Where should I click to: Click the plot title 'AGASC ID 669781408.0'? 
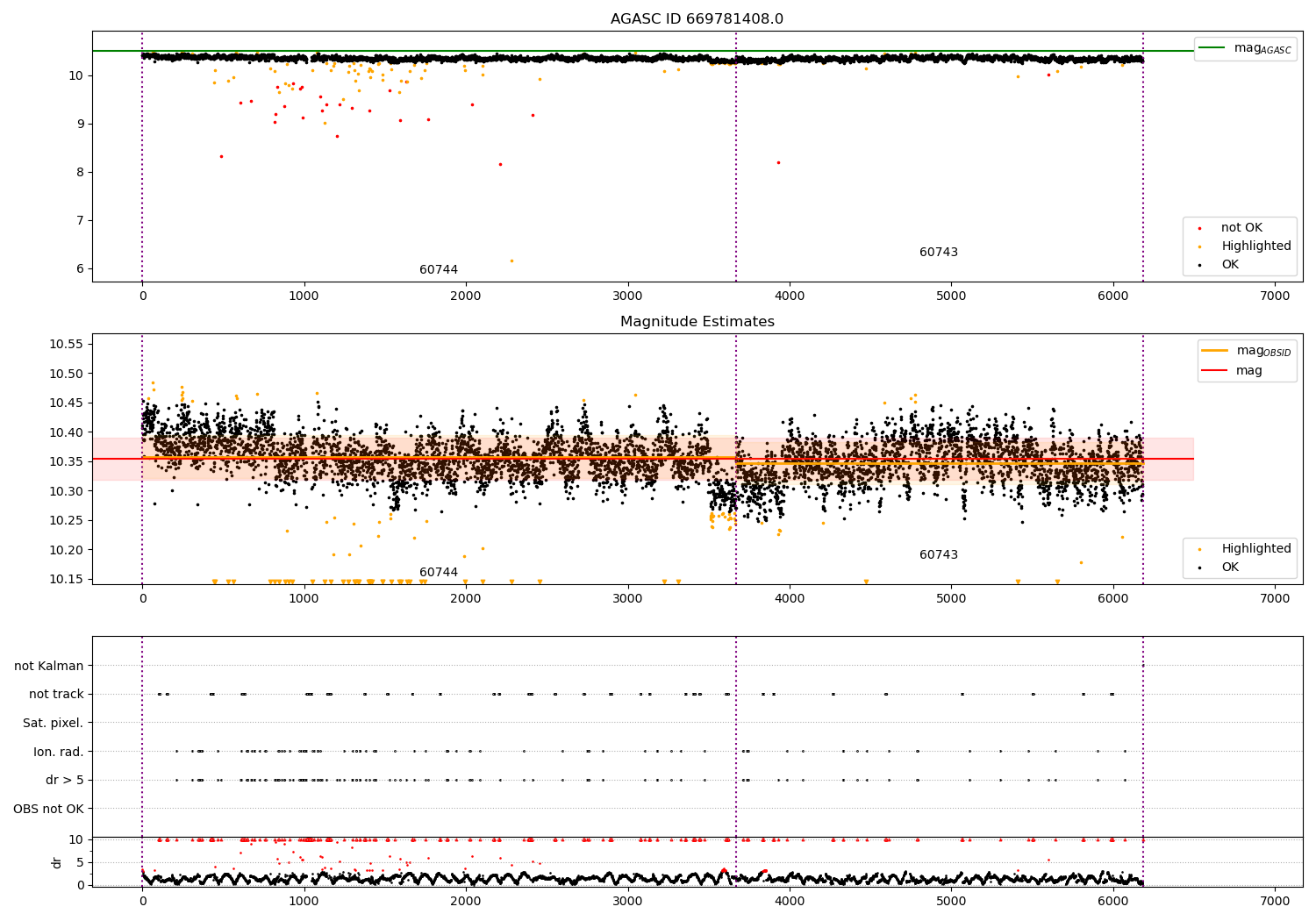697,19
